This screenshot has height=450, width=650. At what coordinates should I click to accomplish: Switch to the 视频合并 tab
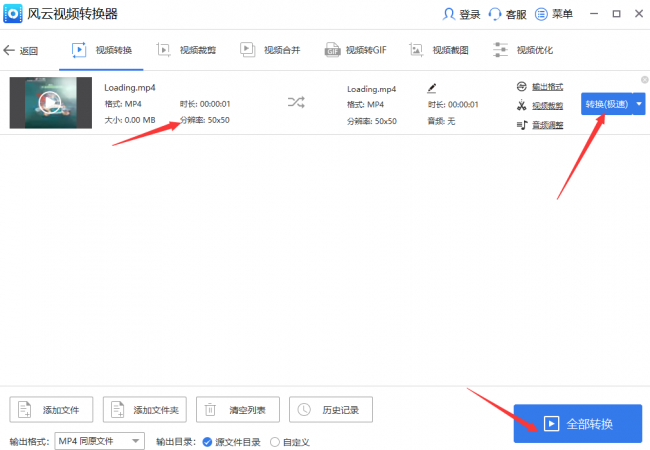point(270,50)
